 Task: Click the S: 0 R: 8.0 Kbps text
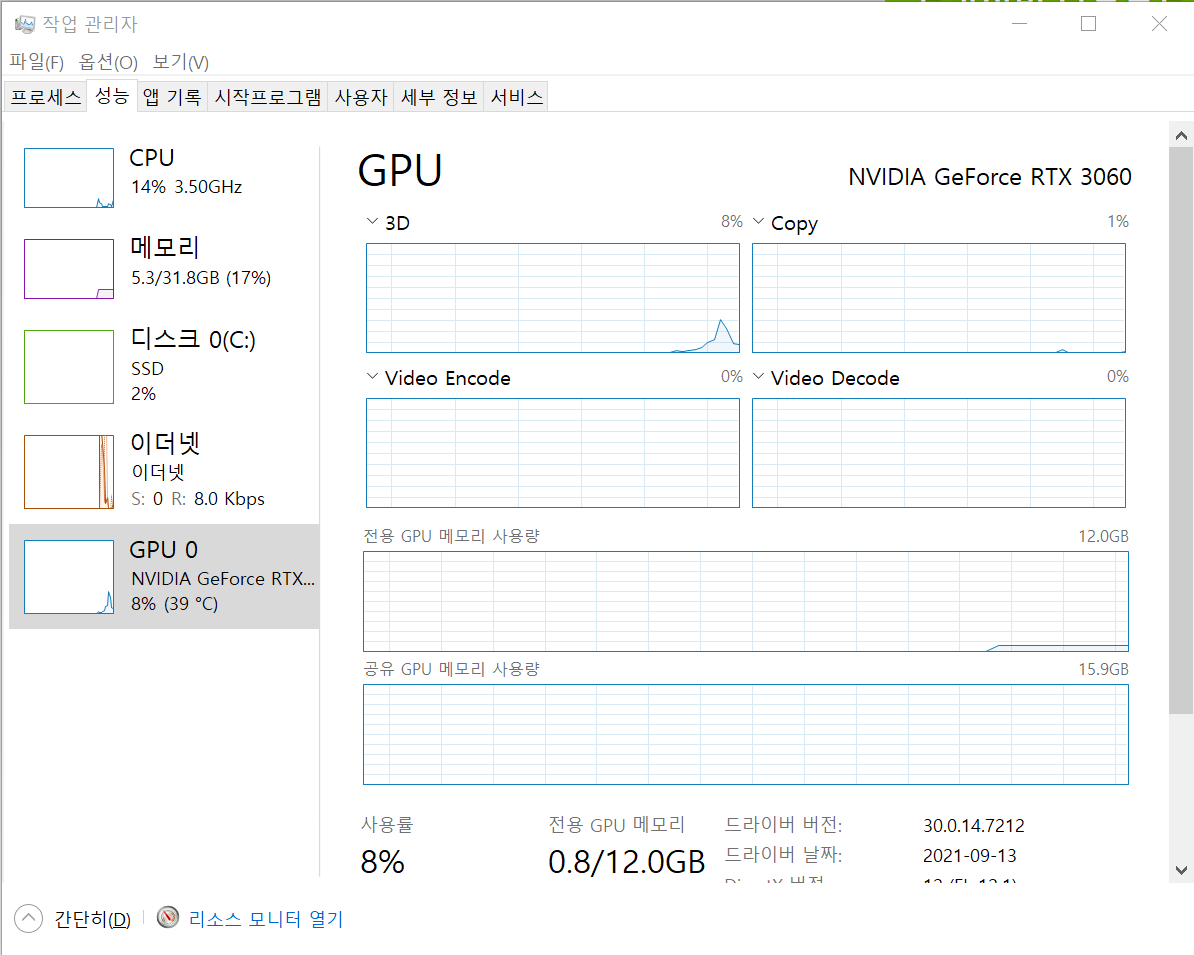pos(198,499)
